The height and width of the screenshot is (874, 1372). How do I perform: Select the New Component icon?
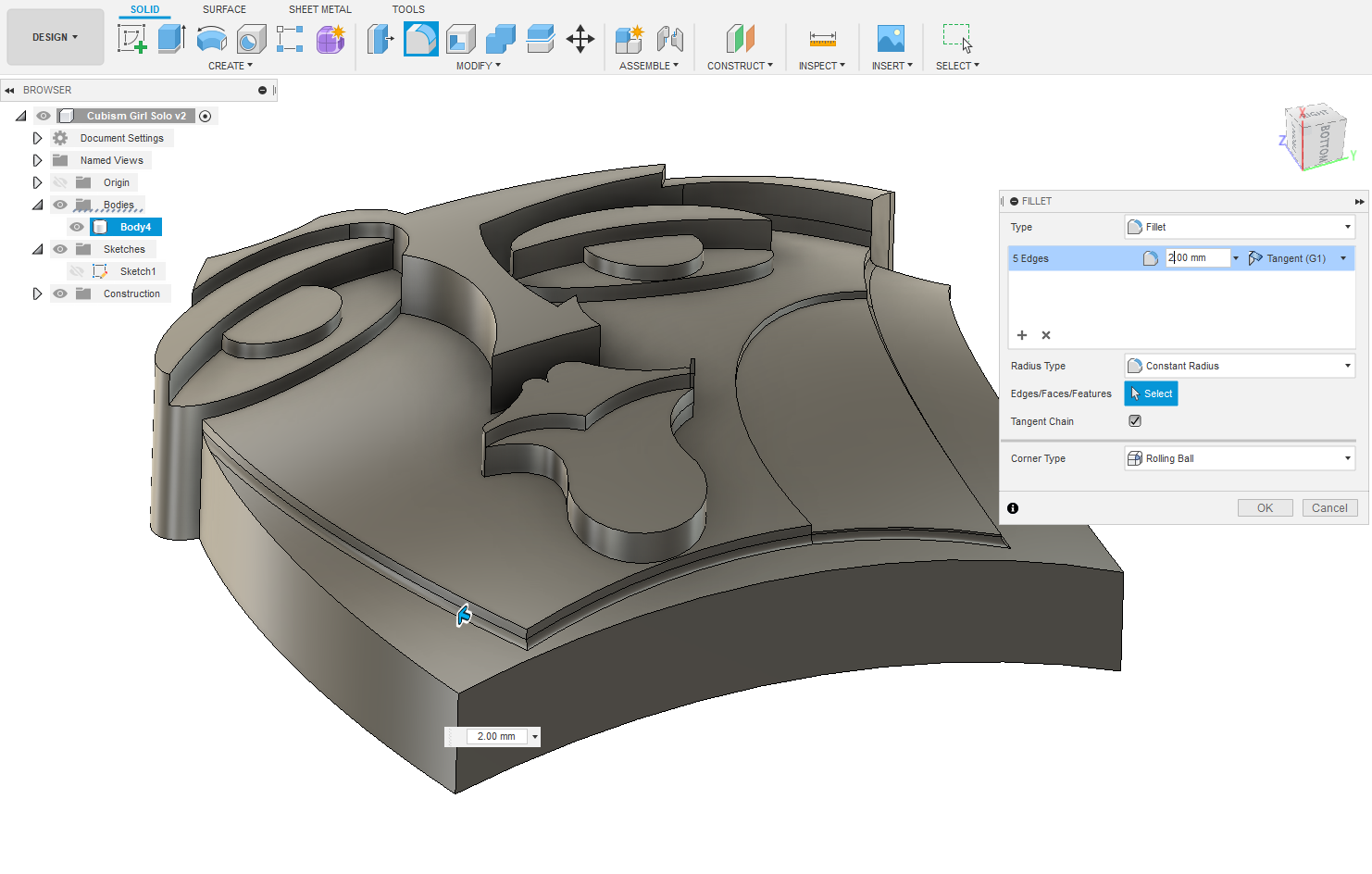tap(630, 39)
